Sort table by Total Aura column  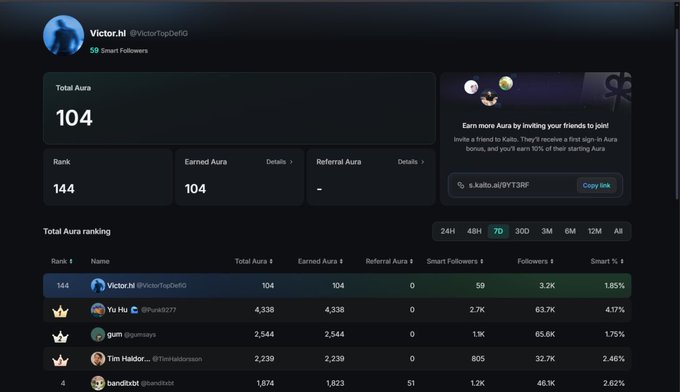point(254,261)
